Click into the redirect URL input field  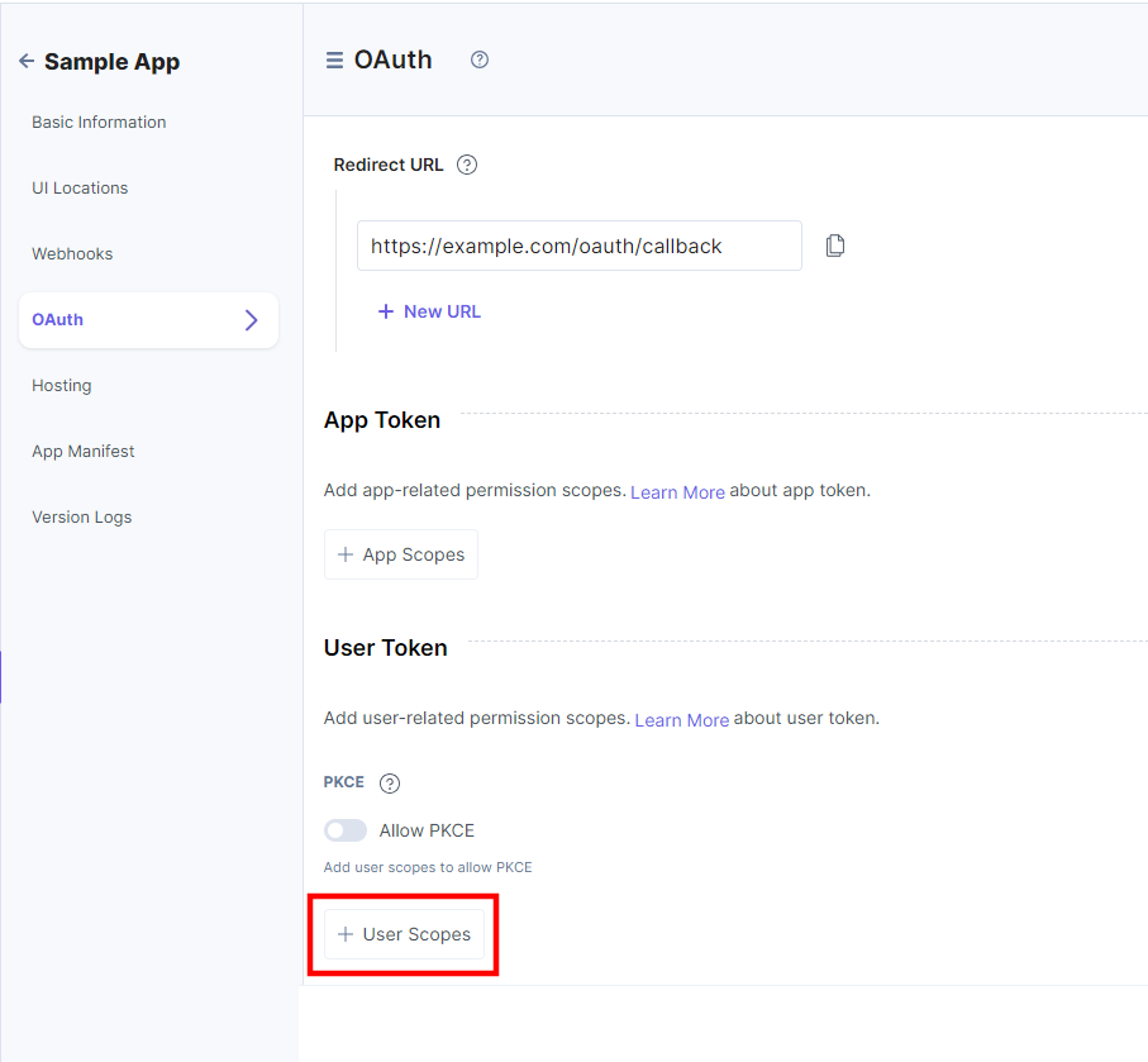579,246
